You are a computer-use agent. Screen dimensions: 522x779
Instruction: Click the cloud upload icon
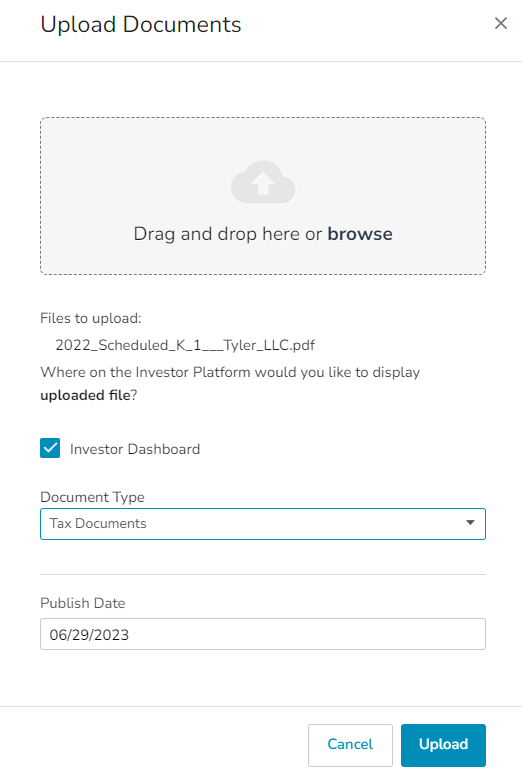click(263, 182)
